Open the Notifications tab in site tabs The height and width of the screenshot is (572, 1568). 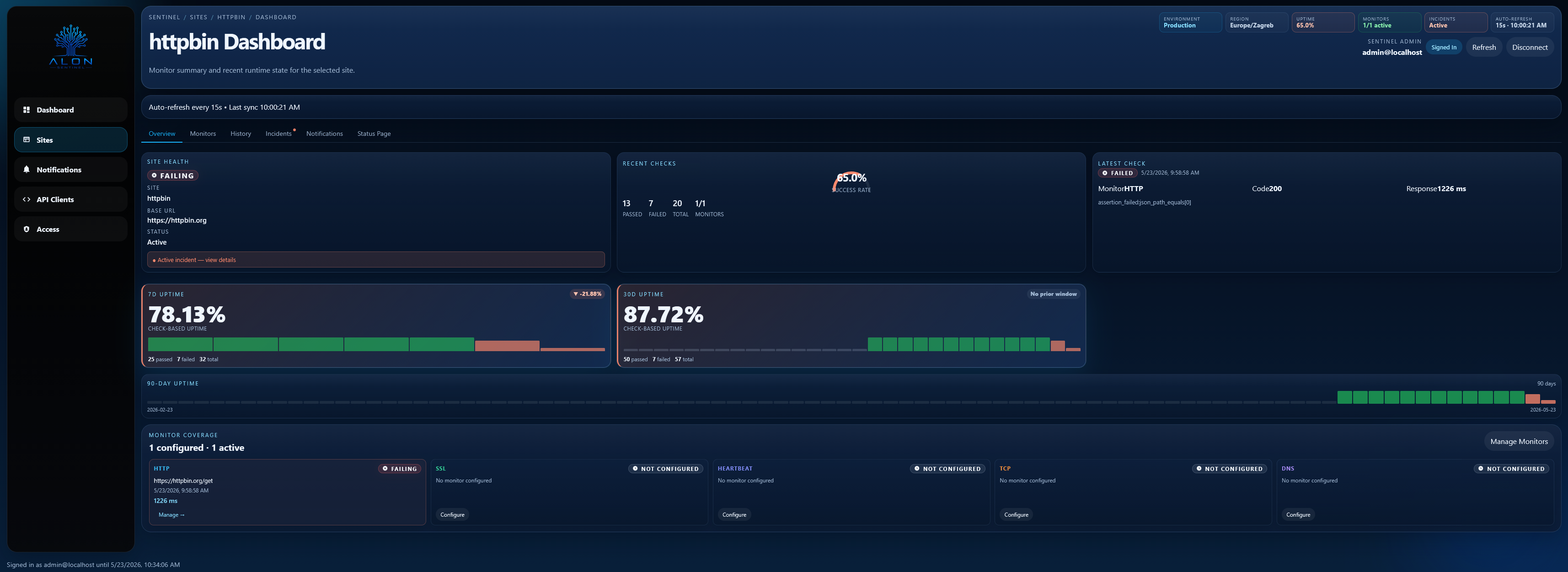324,133
